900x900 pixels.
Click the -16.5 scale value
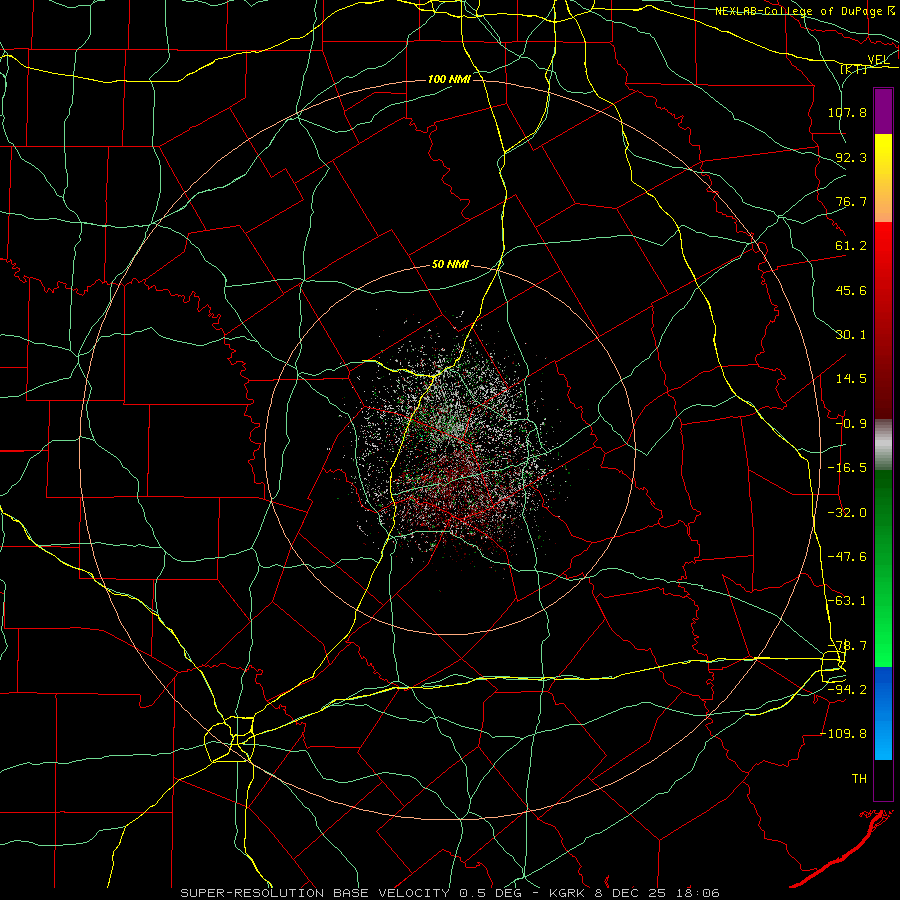click(847, 468)
